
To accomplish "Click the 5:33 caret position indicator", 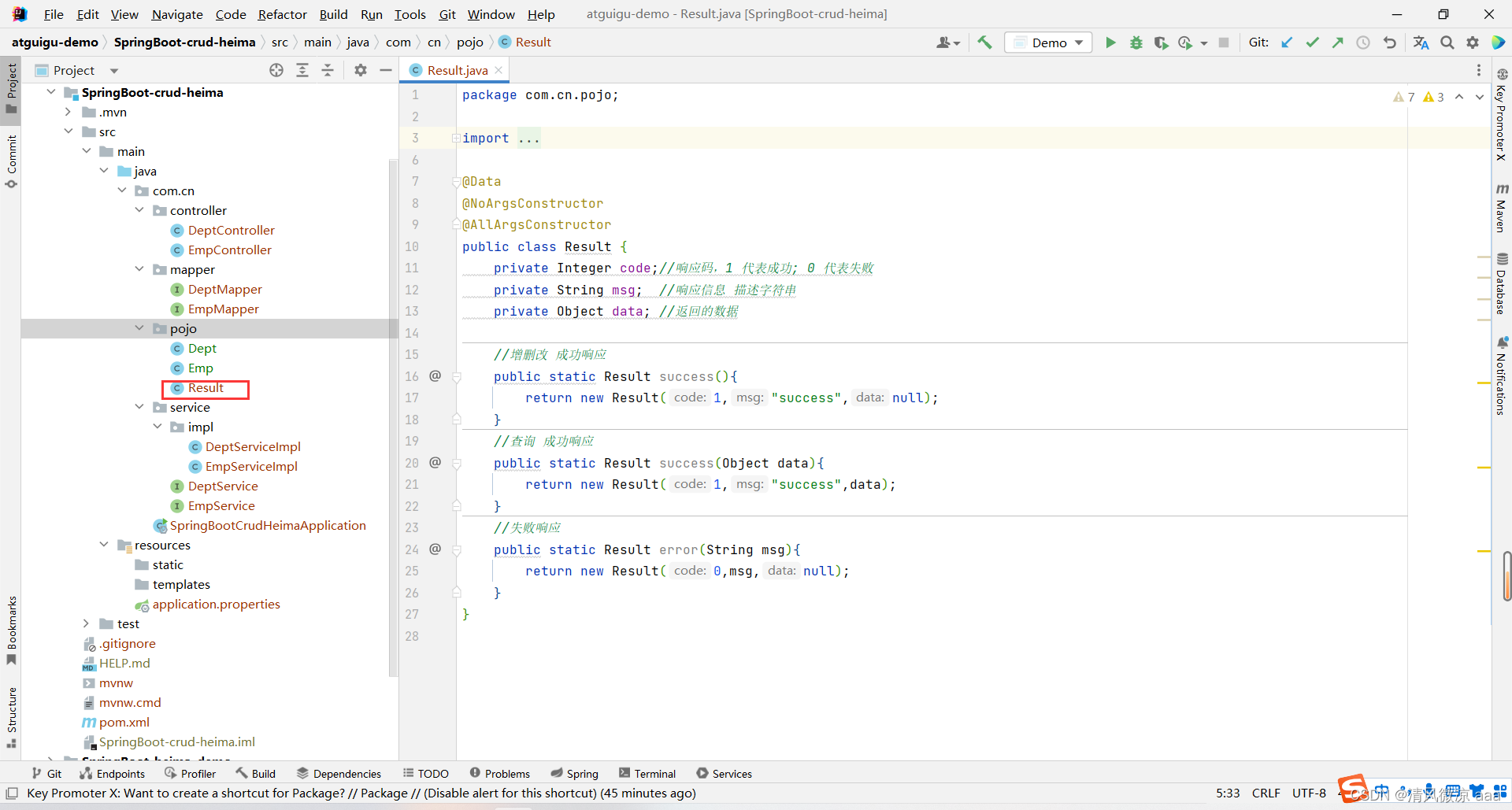I will click(x=1228, y=793).
